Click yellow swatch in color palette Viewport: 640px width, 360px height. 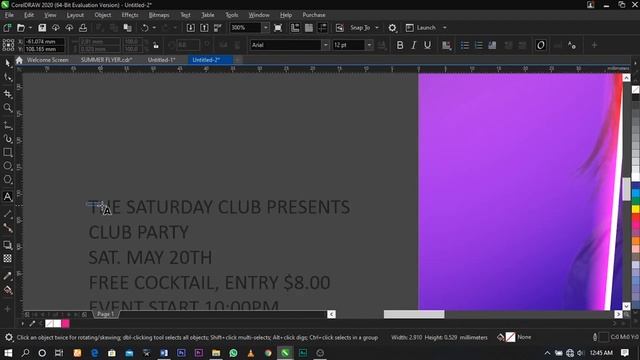click(x=636, y=209)
